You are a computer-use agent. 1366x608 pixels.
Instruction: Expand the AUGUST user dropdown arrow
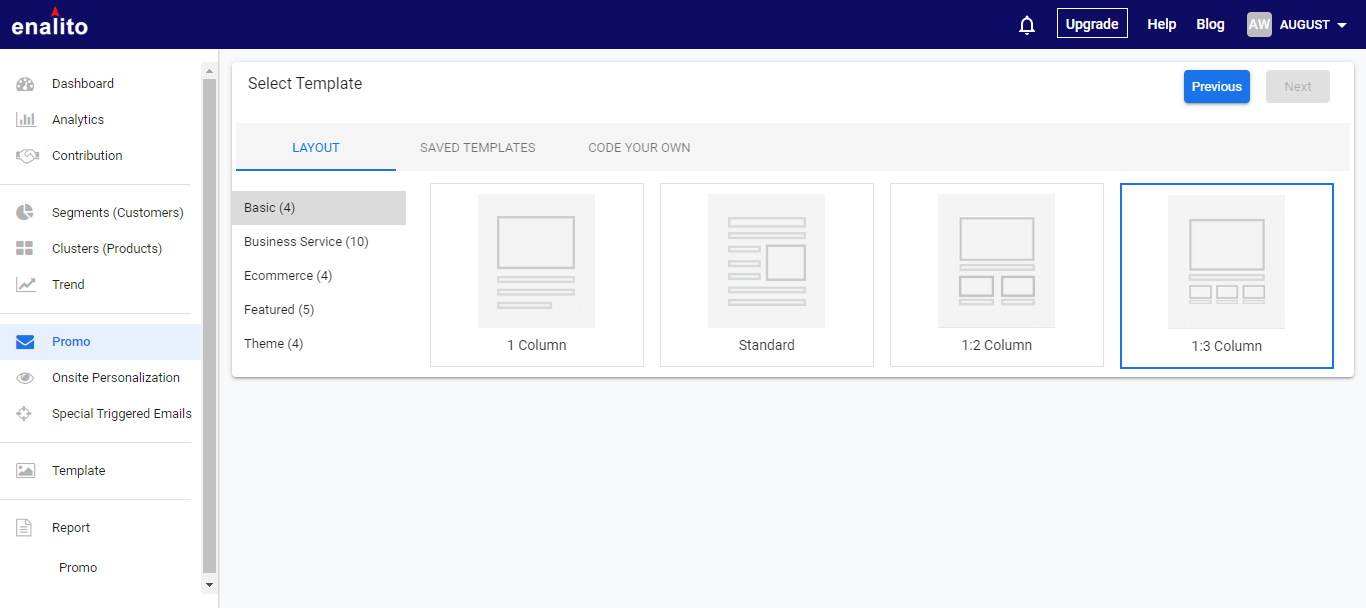coord(1342,25)
